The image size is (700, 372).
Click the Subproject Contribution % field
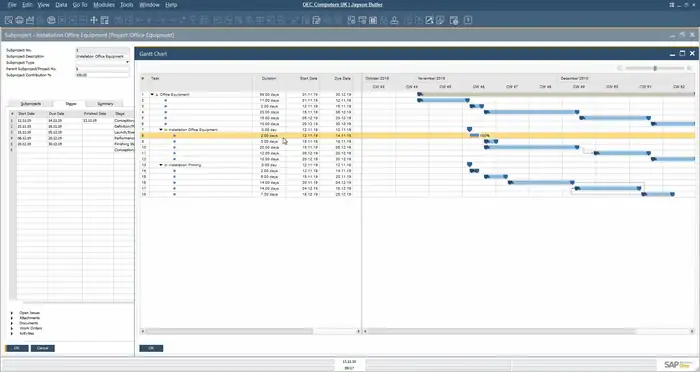pos(102,75)
